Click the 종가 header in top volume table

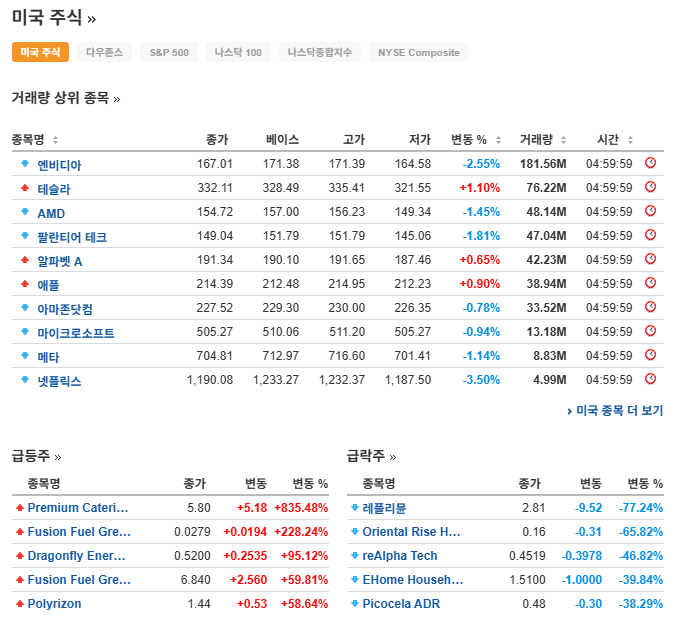[217, 139]
